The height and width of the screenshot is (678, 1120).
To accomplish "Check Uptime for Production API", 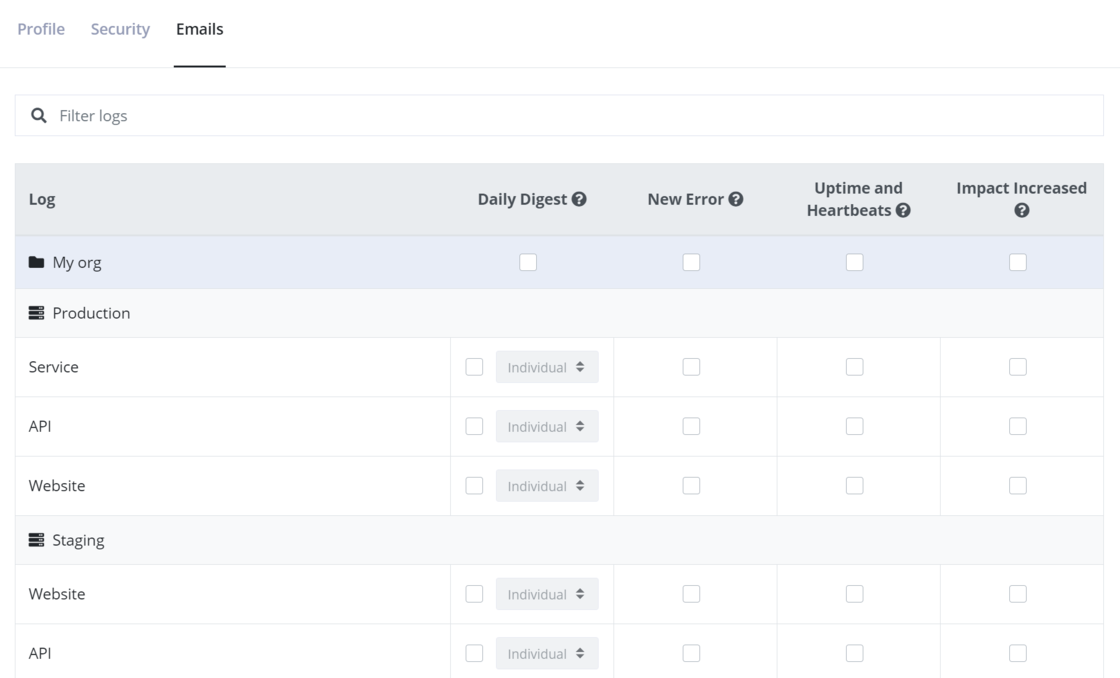I will point(854,427).
